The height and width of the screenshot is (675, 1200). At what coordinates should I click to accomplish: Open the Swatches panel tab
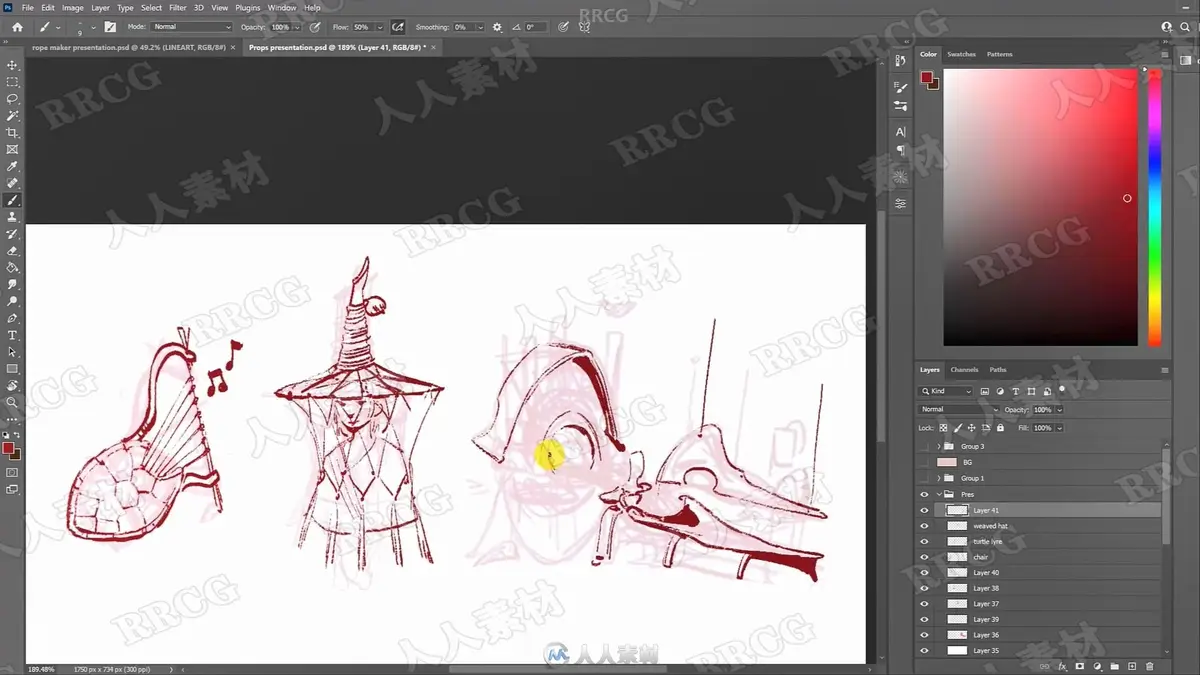[961, 54]
